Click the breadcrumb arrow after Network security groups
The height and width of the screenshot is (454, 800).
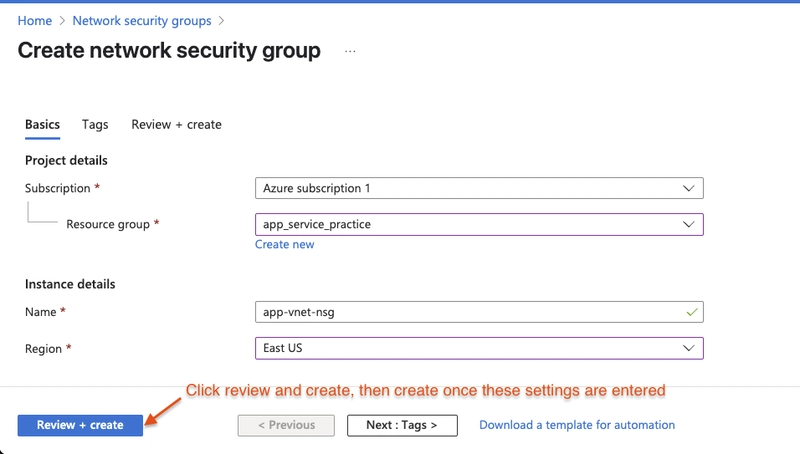pos(221,21)
